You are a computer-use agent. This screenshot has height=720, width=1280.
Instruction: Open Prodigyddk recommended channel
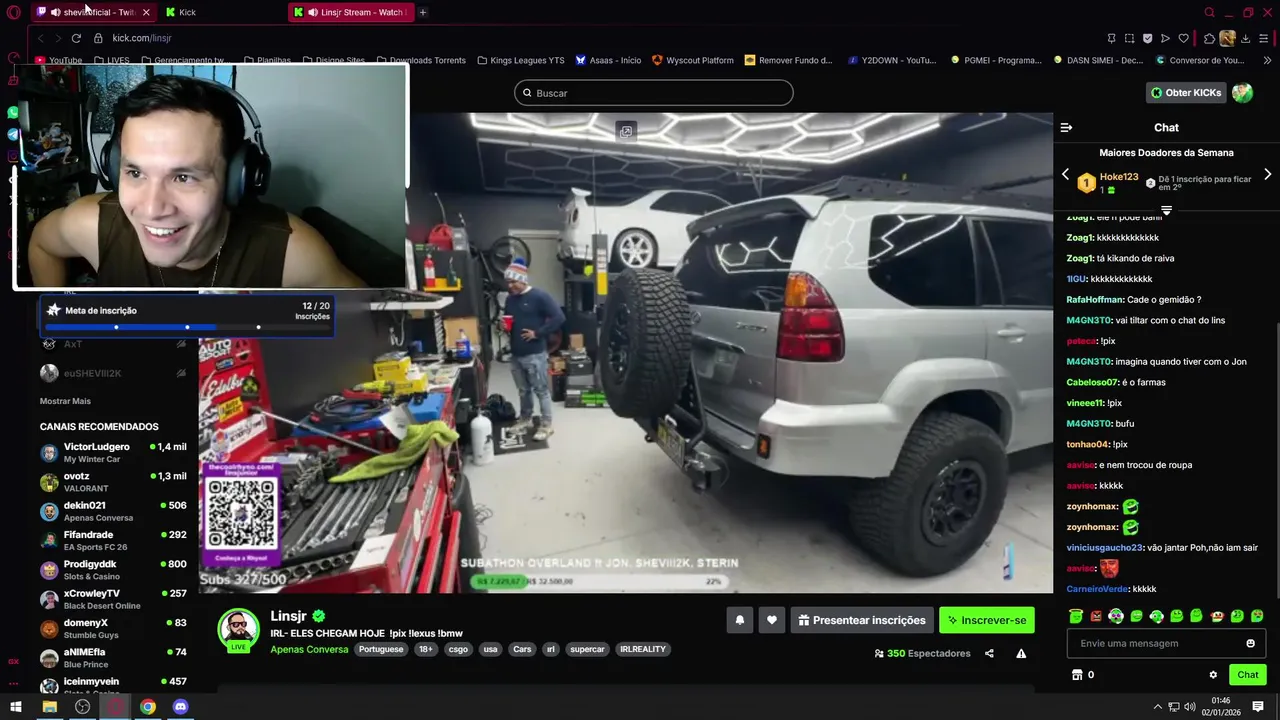[113, 570]
